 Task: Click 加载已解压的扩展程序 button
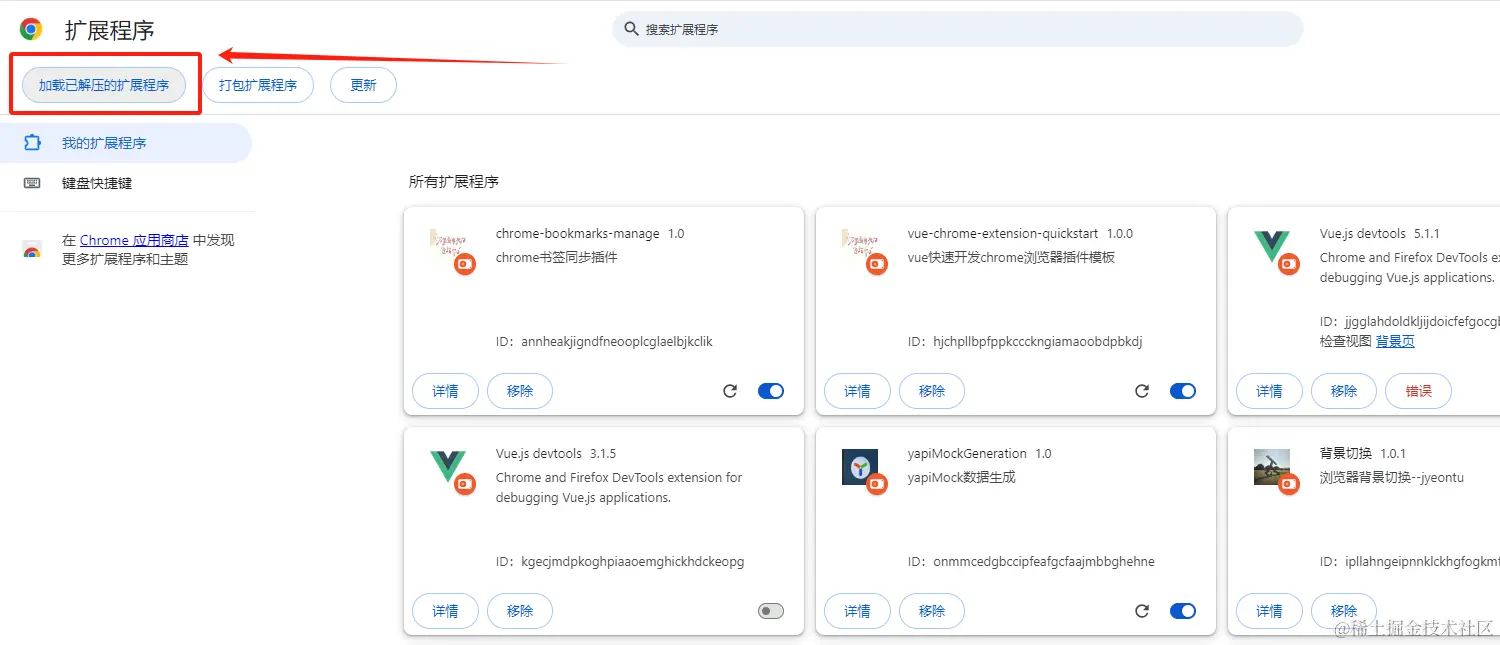tap(104, 85)
